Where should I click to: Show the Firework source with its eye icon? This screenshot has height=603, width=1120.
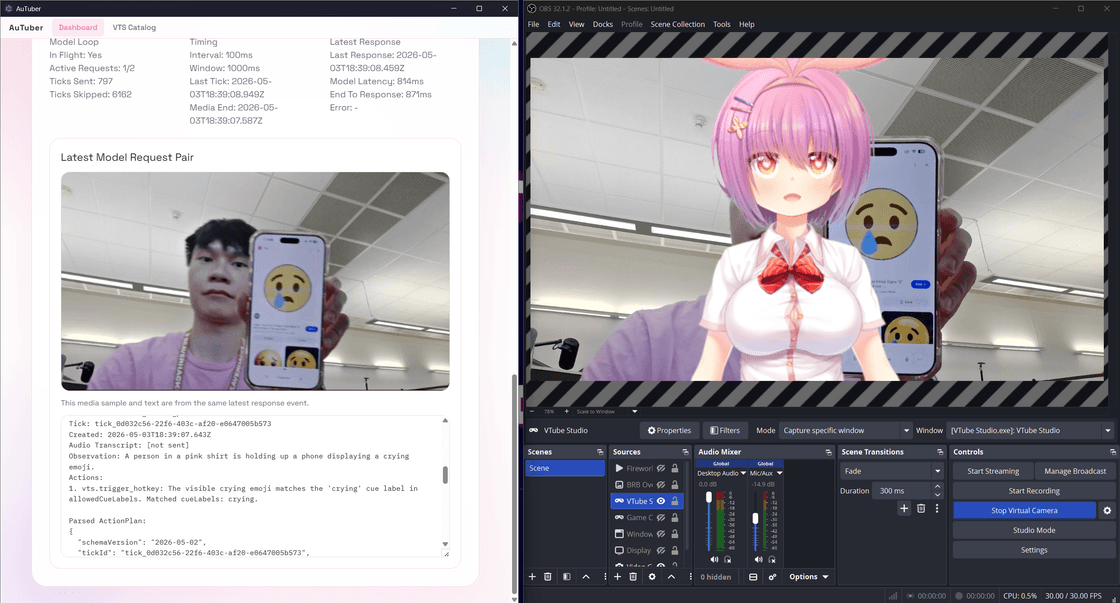click(x=661, y=469)
